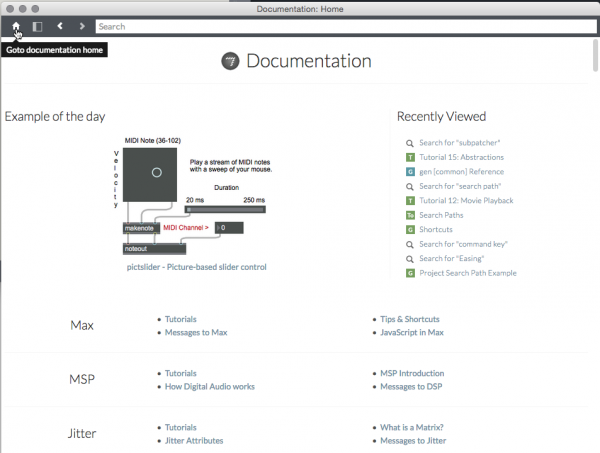Open the Shortcuts guide

coord(436,230)
